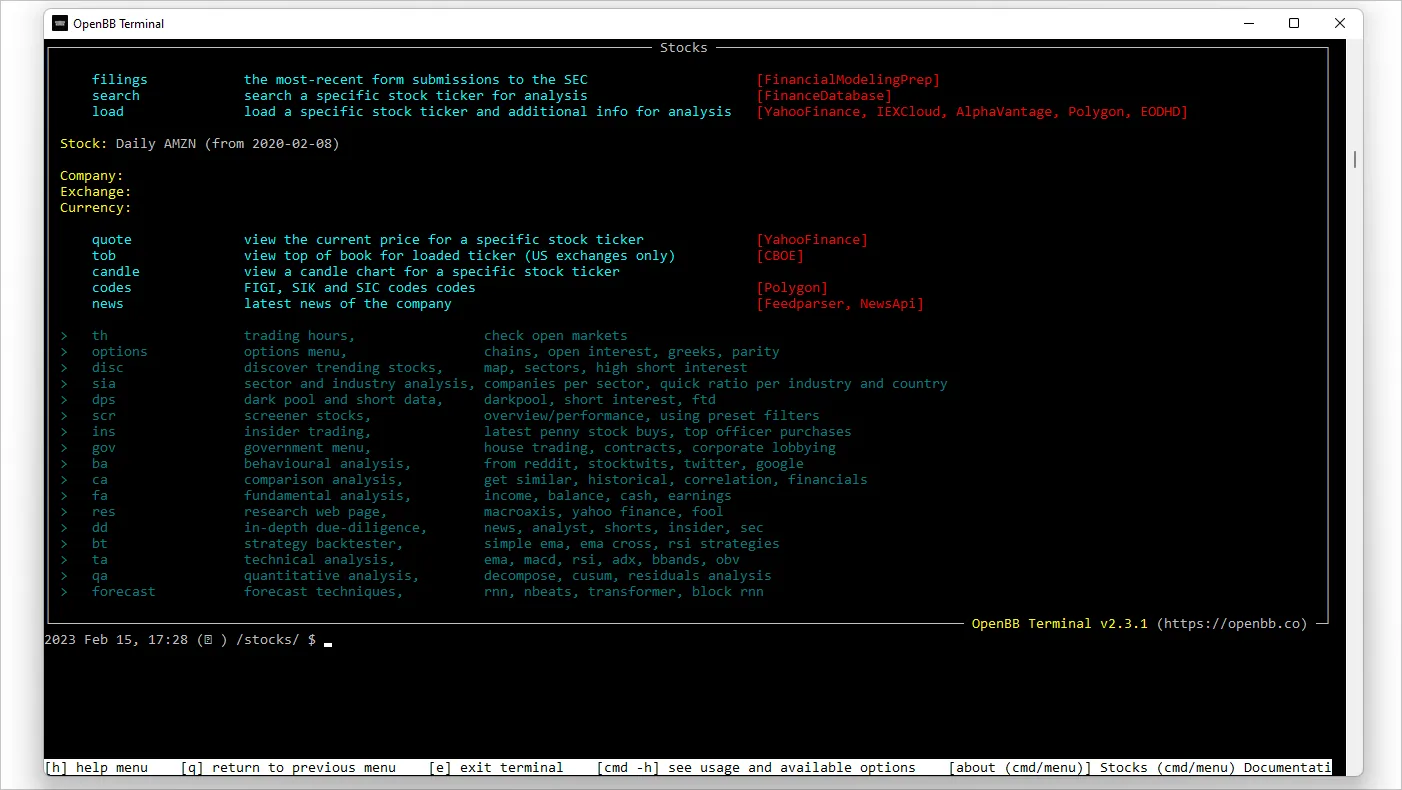
Task: Click the 'search' command text
Action: [x=116, y=96]
